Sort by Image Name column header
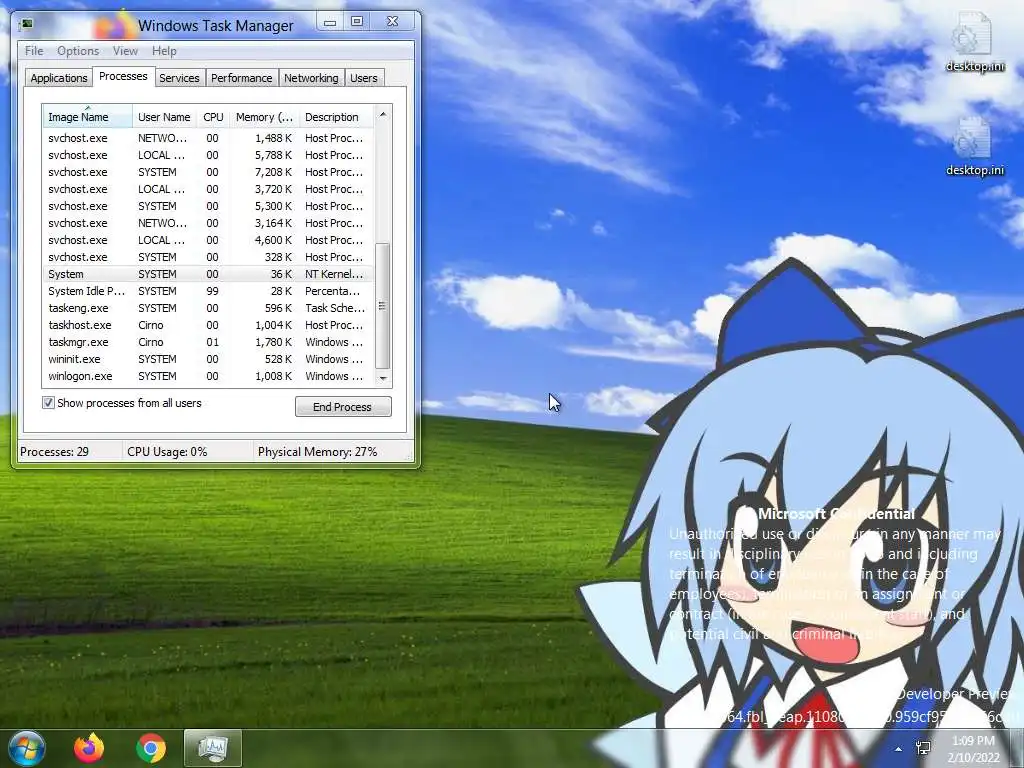This screenshot has height=768, width=1024. [88, 117]
